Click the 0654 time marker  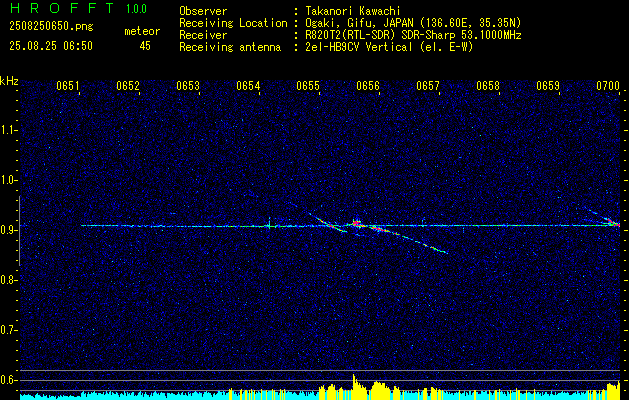pos(247,85)
